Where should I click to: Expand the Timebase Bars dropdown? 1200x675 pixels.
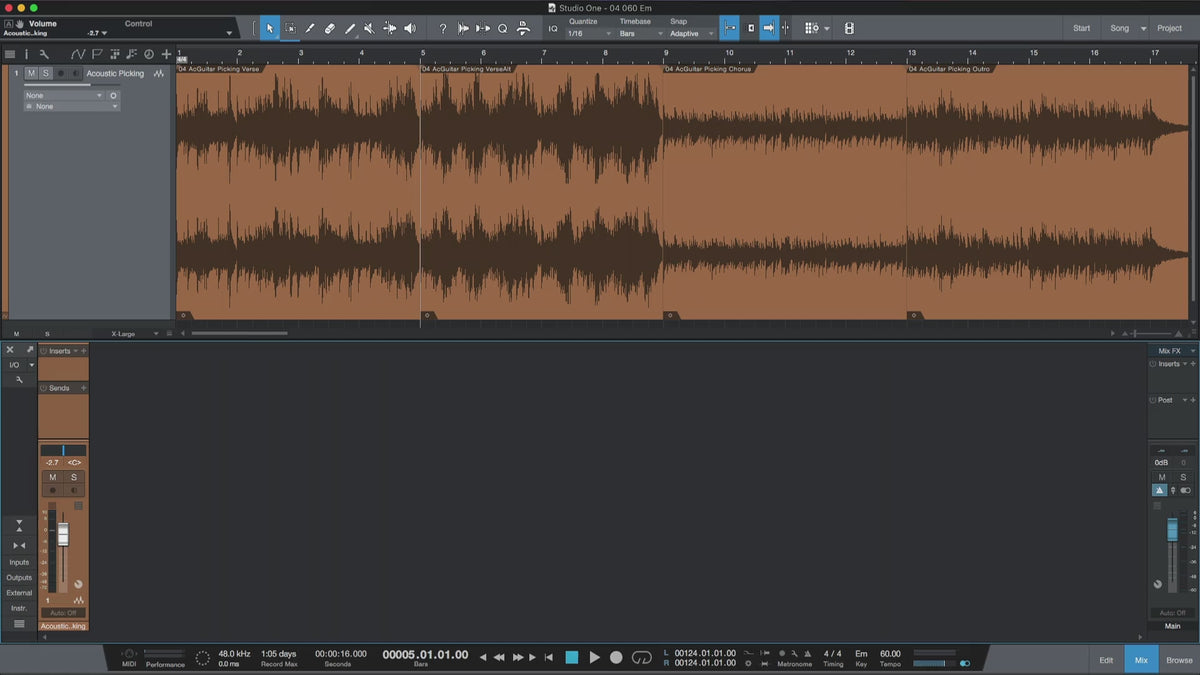tap(640, 34)
